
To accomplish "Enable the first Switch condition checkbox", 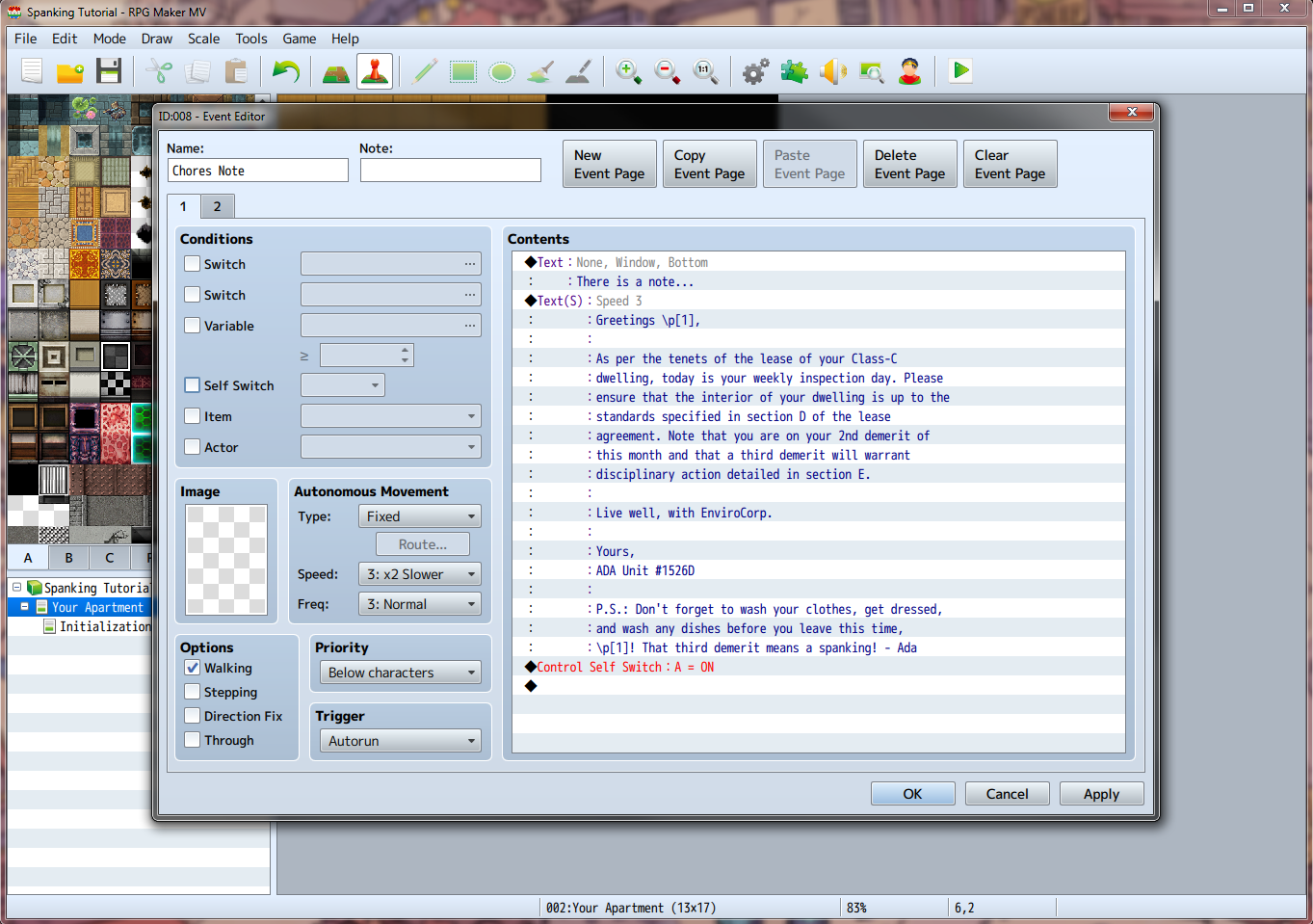I will pos(193,264).
